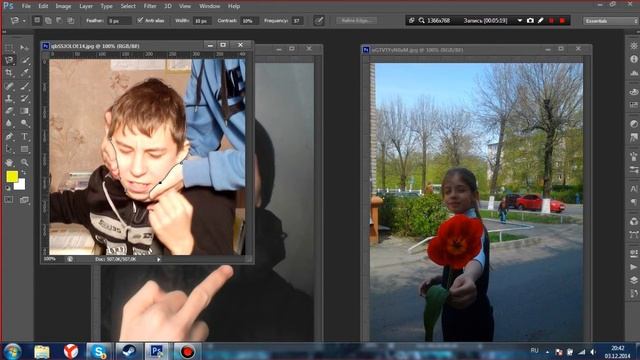Select the Eraser tool

click(9, 111)
